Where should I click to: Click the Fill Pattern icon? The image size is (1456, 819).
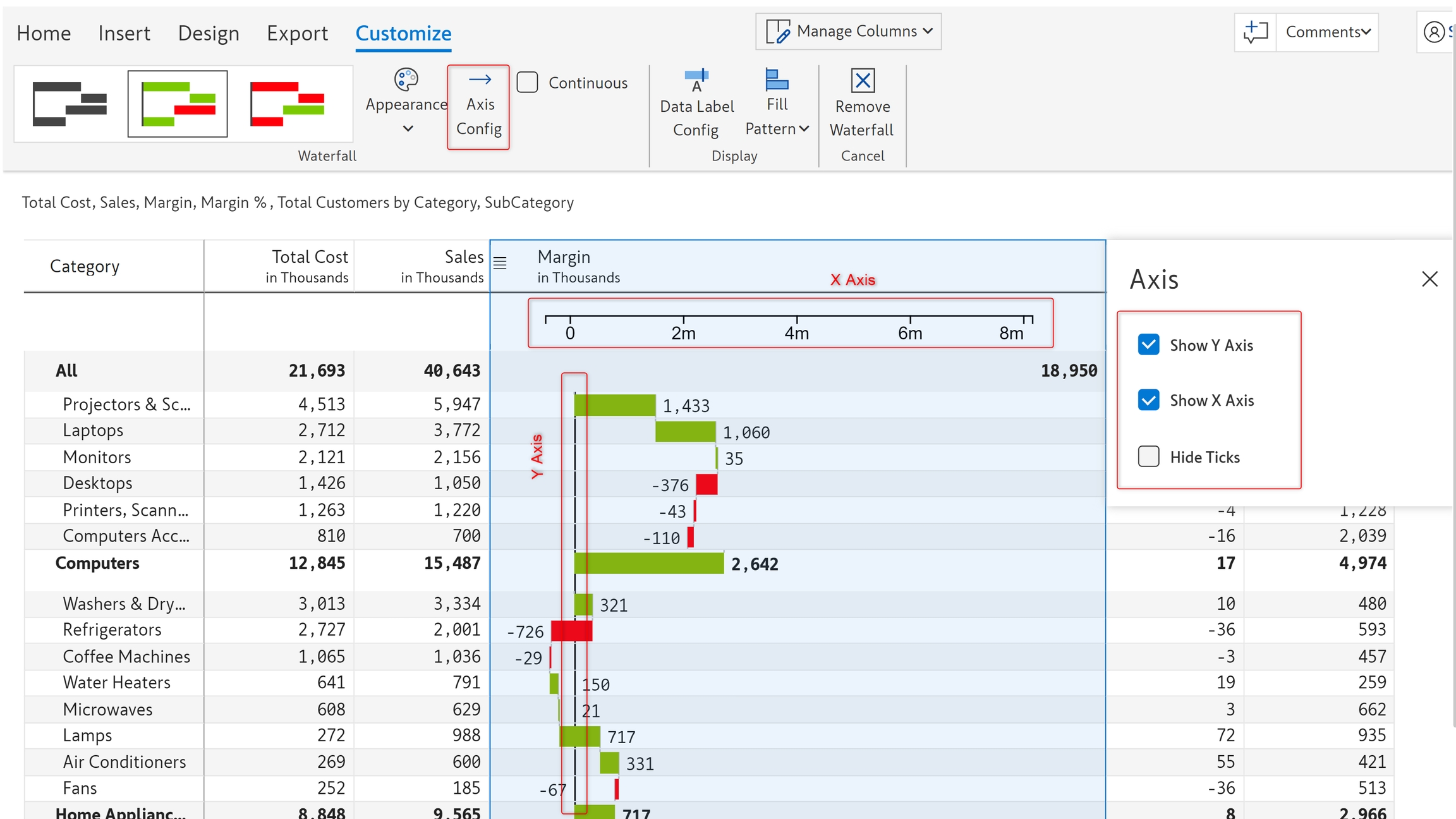pos(777,80)
